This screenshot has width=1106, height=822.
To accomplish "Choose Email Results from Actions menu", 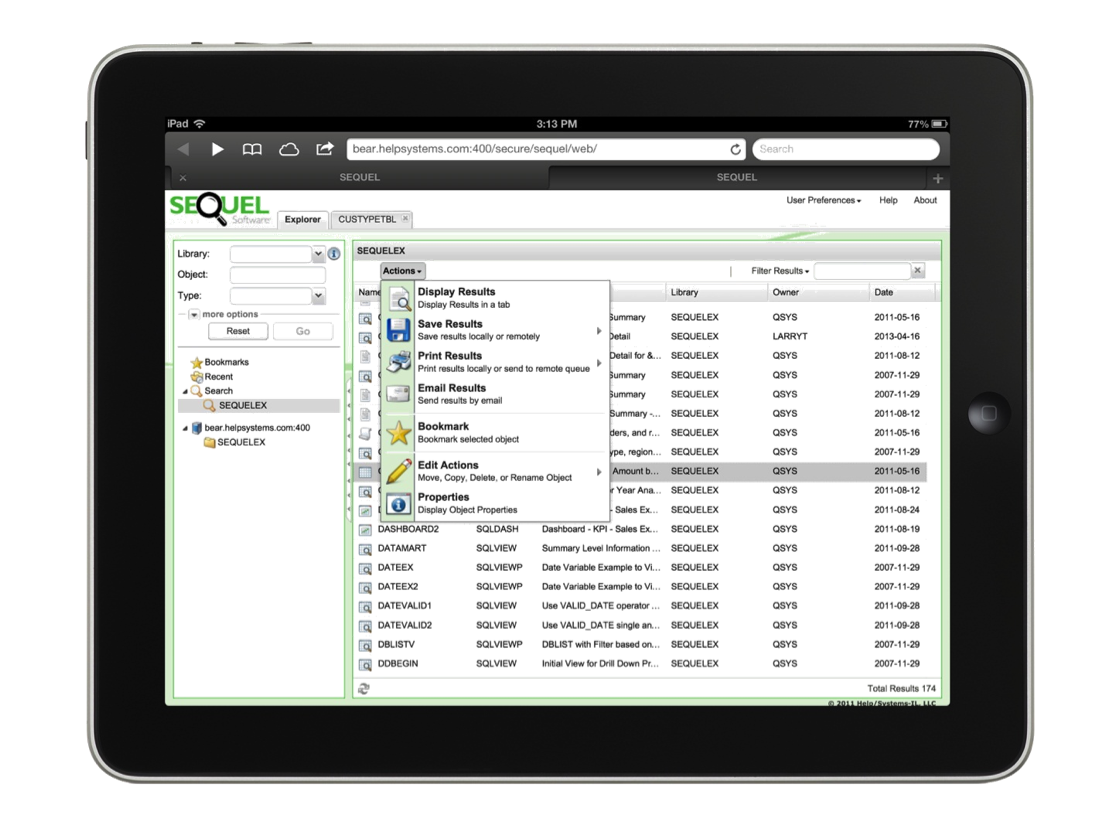I will click(496, 394).
